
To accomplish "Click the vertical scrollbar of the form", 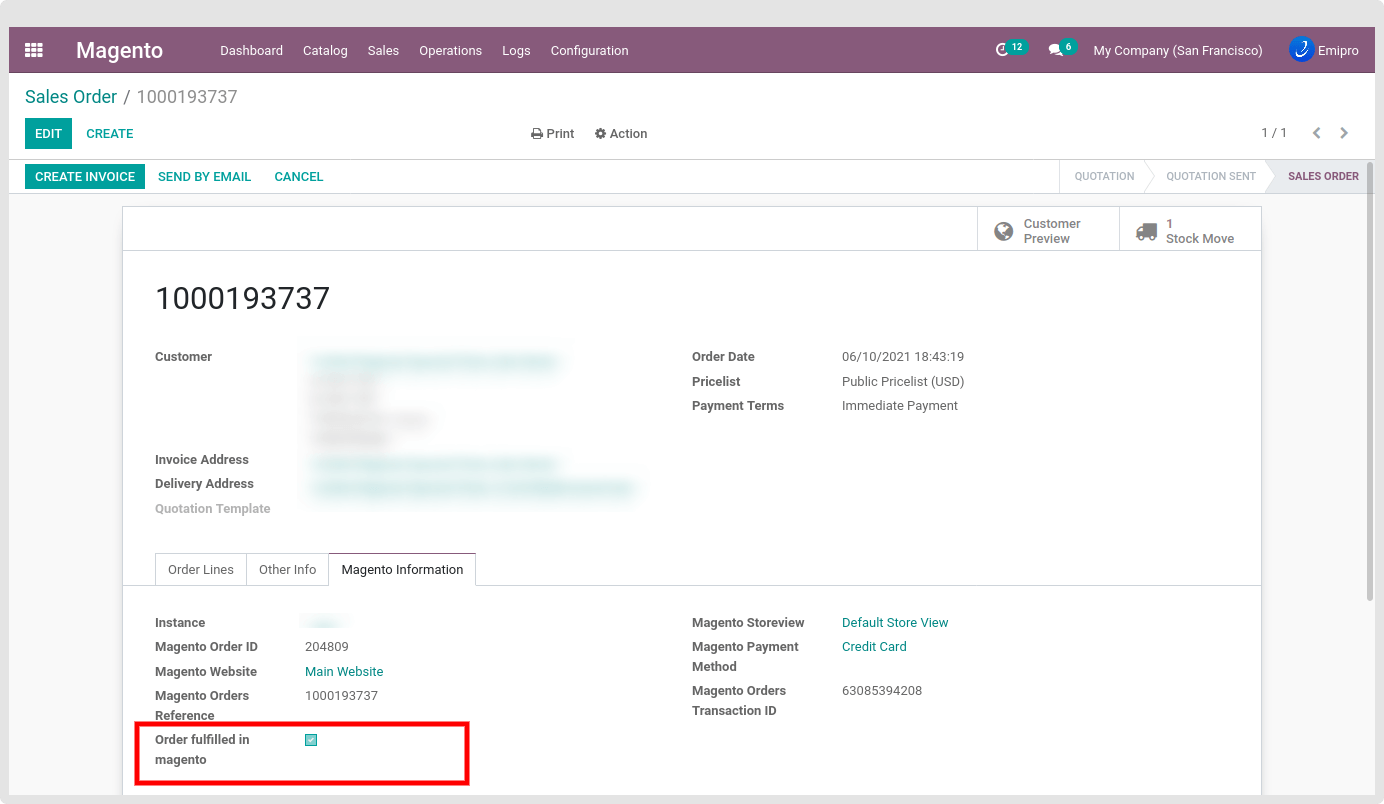I will tap(1370, 380).
